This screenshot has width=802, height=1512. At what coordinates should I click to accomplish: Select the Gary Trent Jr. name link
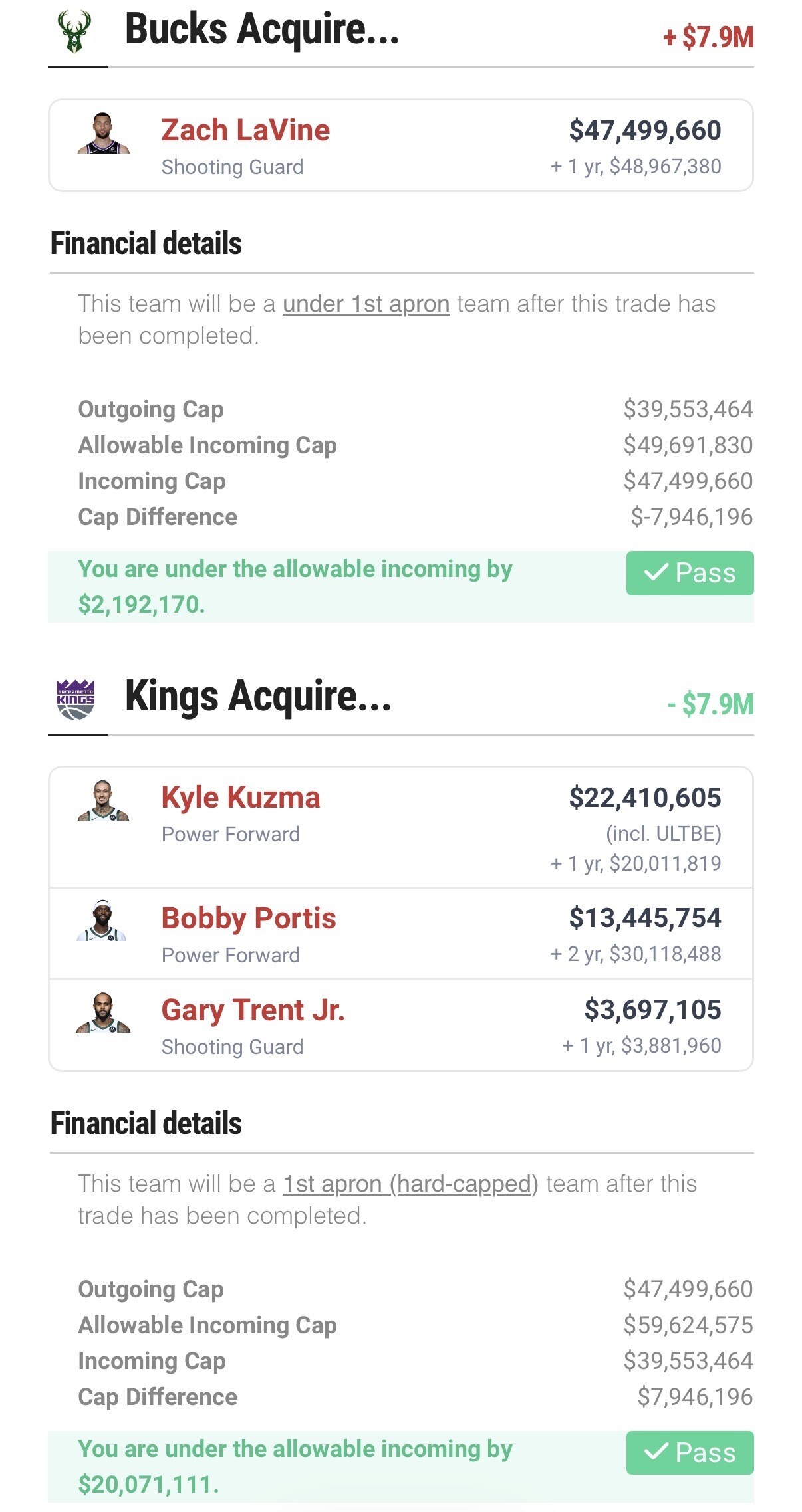[x=253, y=1010]
